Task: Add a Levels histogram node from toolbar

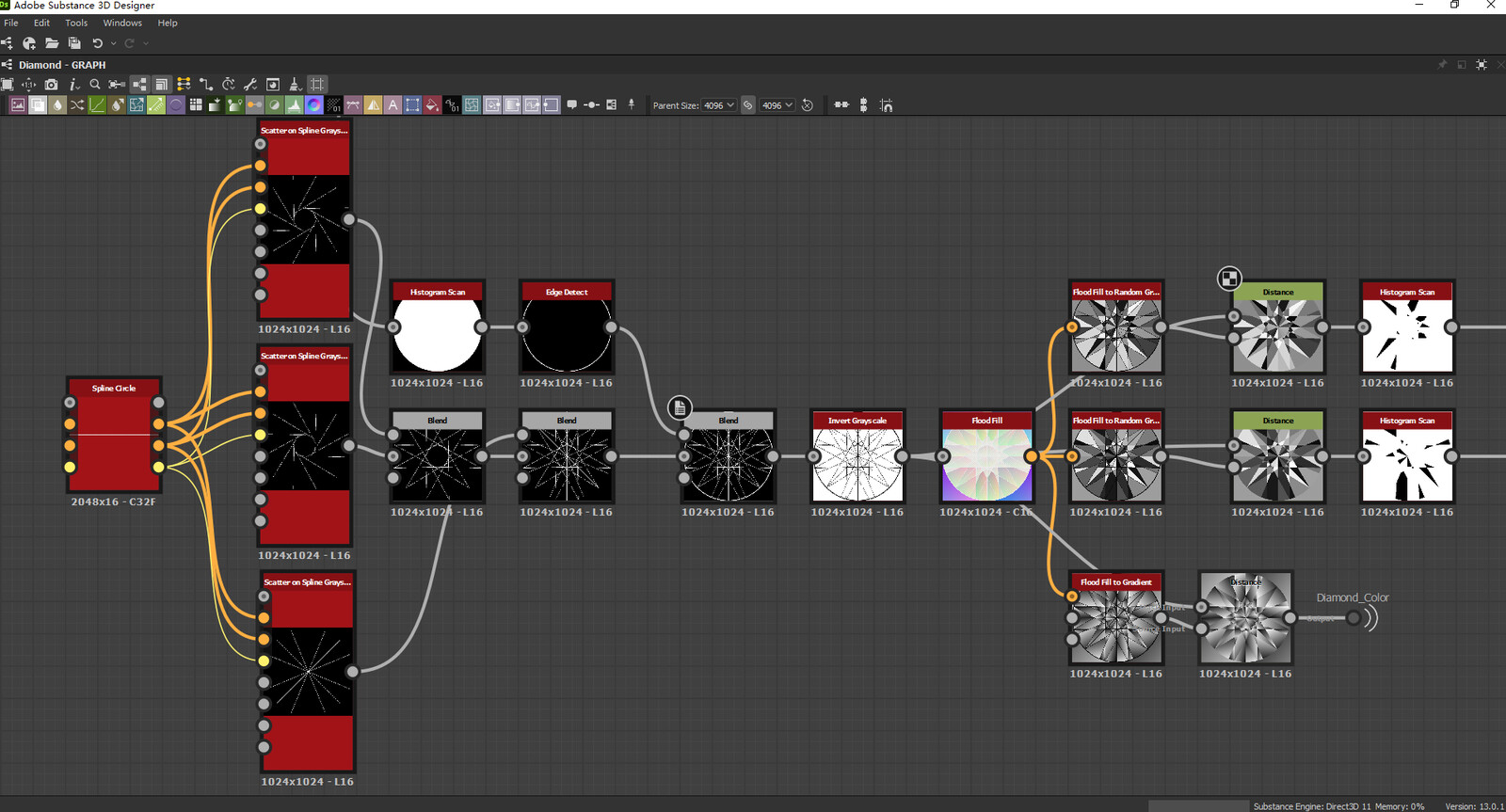Action: pos(295,104)
